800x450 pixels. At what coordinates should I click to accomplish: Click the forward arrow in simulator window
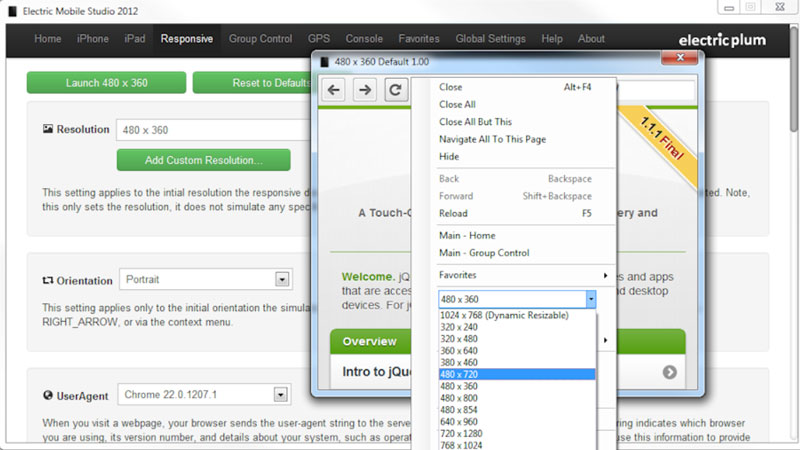[365, 90]
